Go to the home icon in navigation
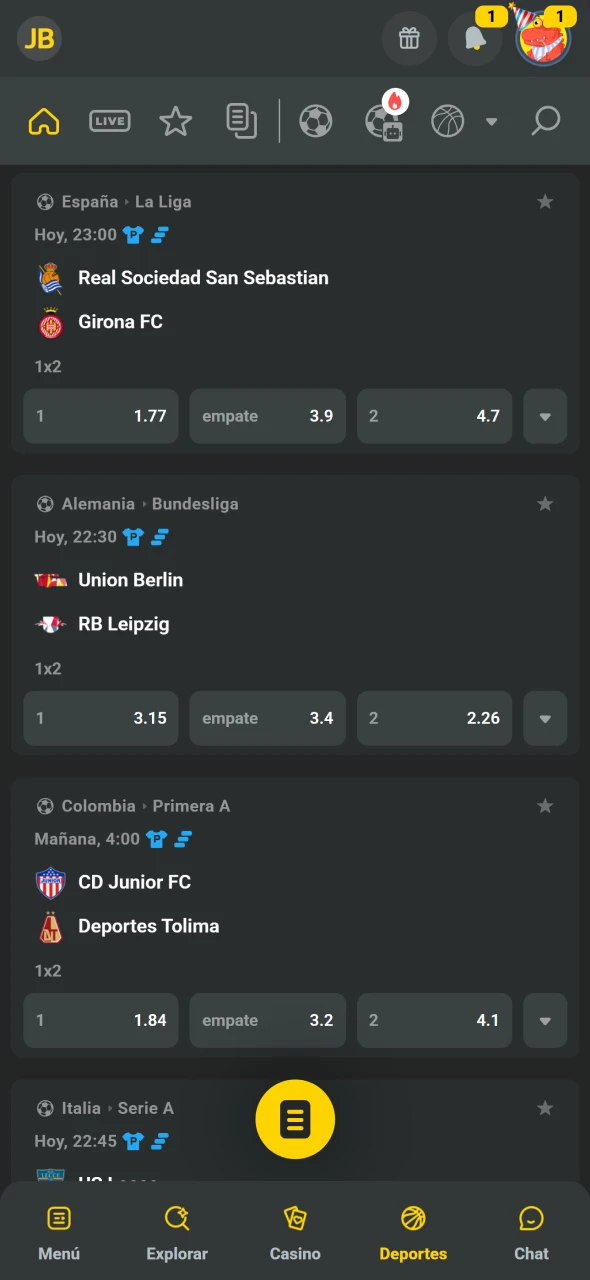Image resolution: width=590 pixels, height=1280 pixels. click(x=44, y=120)
